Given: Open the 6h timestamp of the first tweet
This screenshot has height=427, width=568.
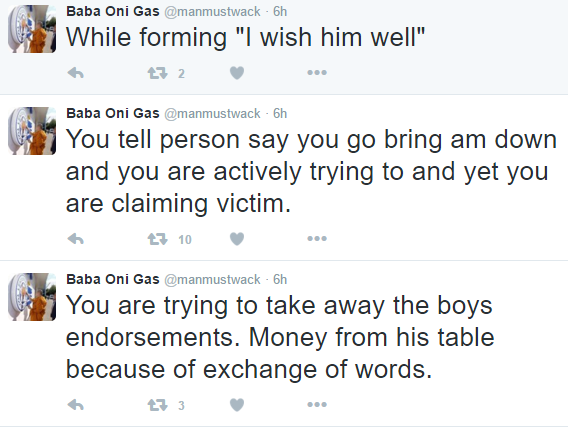Looking at the screenshot, I should pyautogui.click(x=280, y=12).
